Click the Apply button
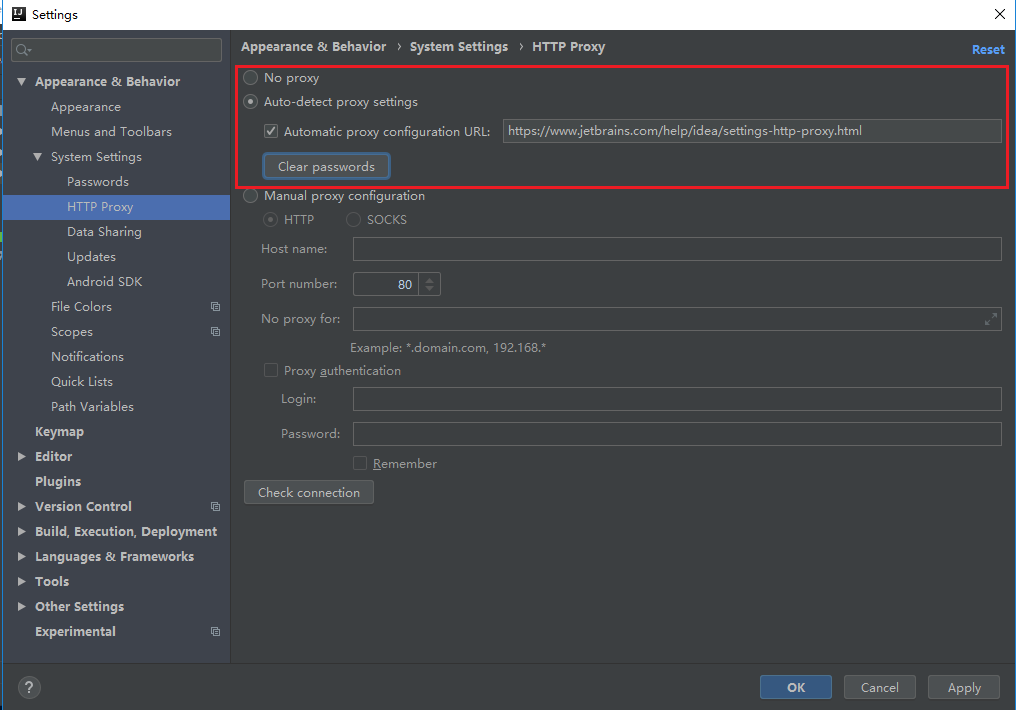Viewport: 1016px width, 710px height. (x=964, y=687)
